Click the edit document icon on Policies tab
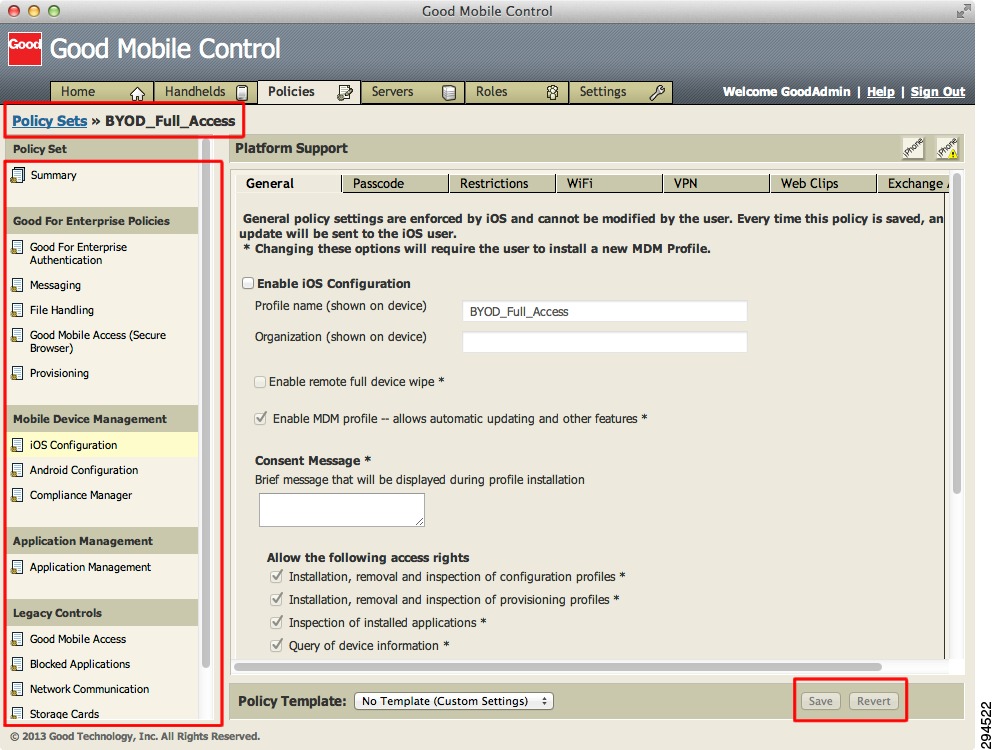 click(345, 93)
